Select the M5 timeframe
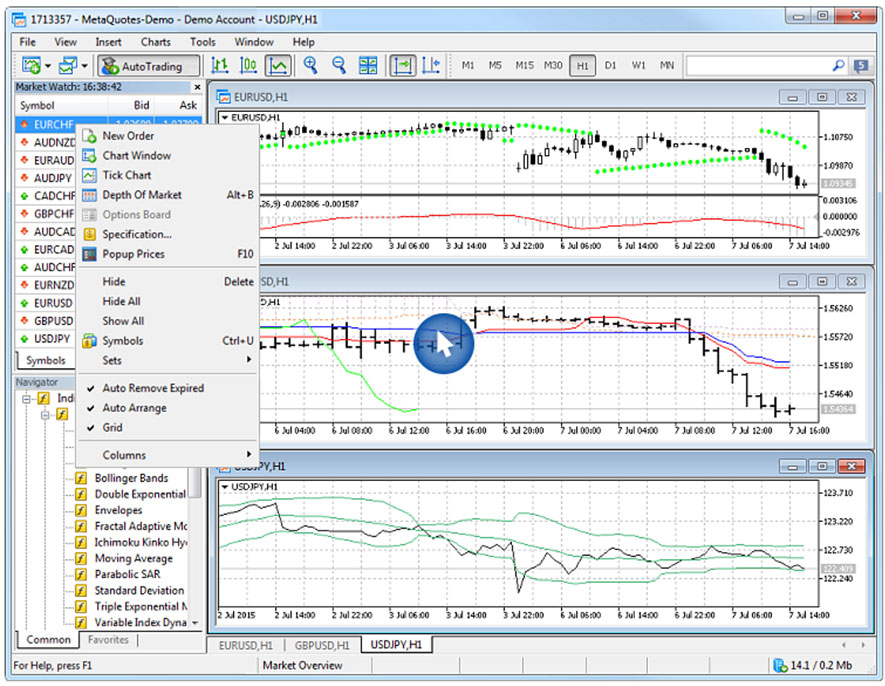The image size is (885, 686). (495, 65)
